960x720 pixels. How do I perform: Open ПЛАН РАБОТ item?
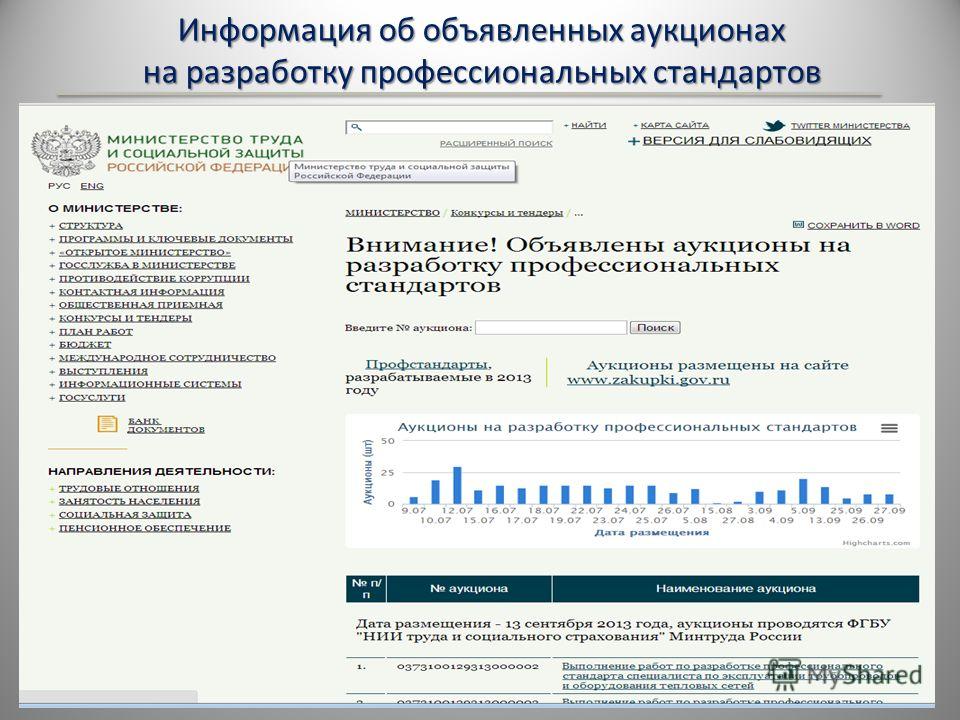click(96, 332)
